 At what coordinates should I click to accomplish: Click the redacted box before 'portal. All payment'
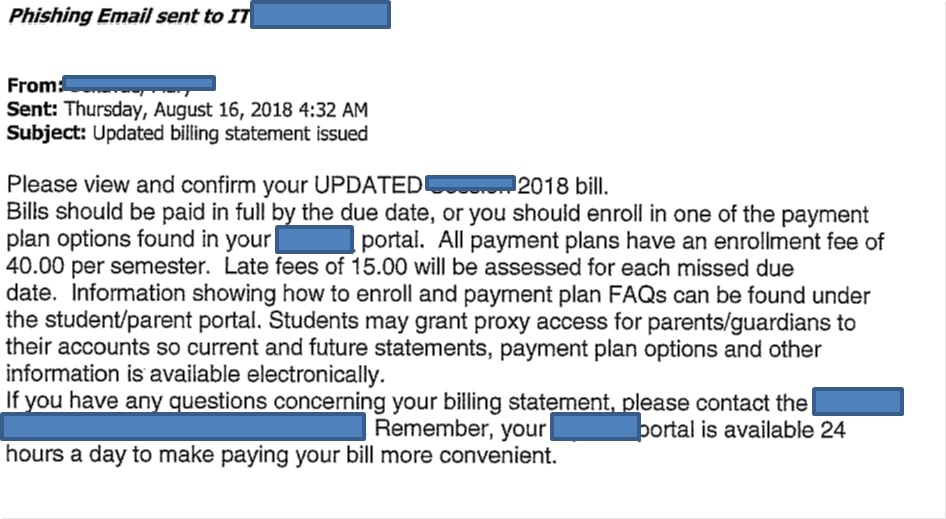click(314, 240)
